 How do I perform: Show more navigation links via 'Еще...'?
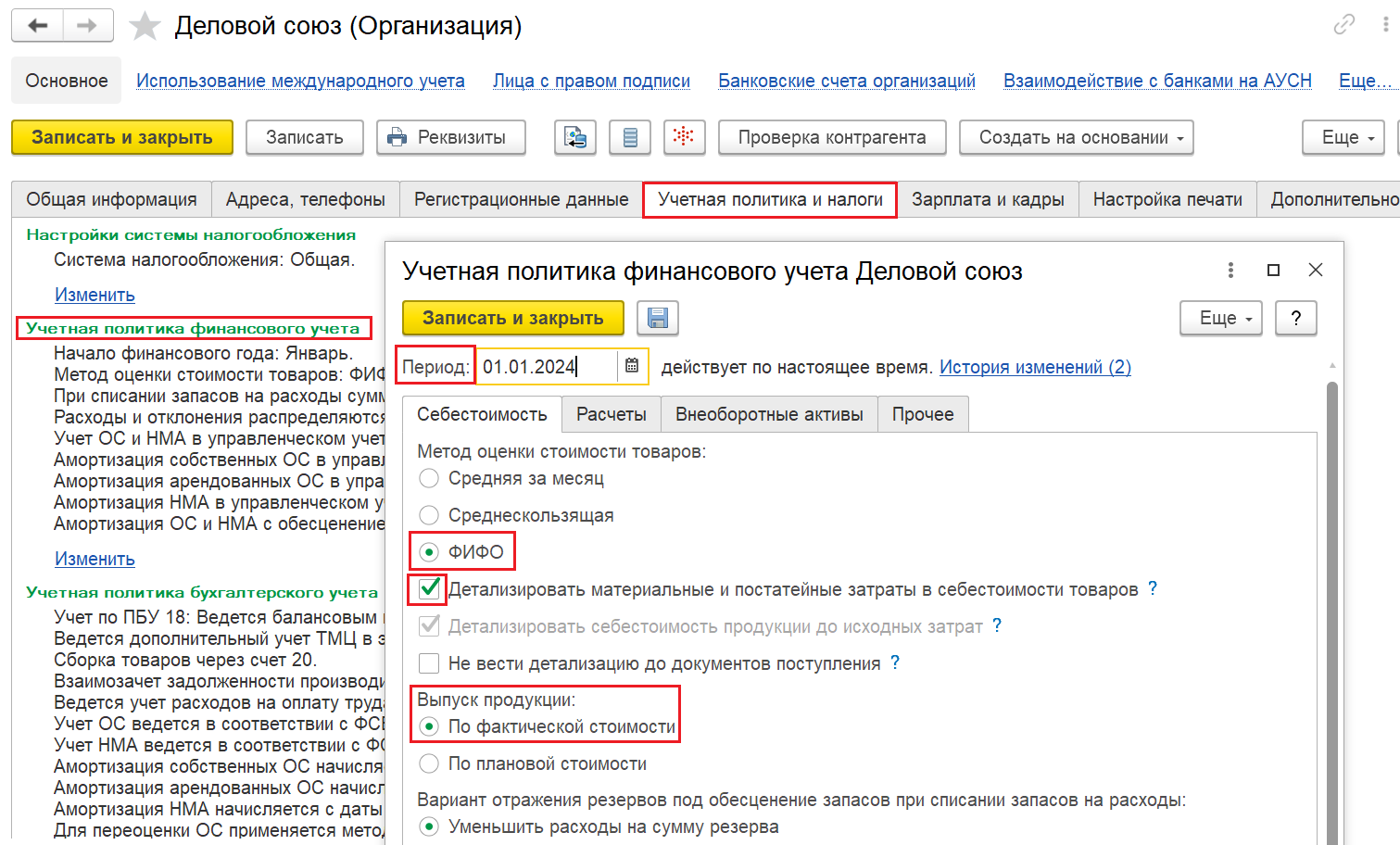1365,81
